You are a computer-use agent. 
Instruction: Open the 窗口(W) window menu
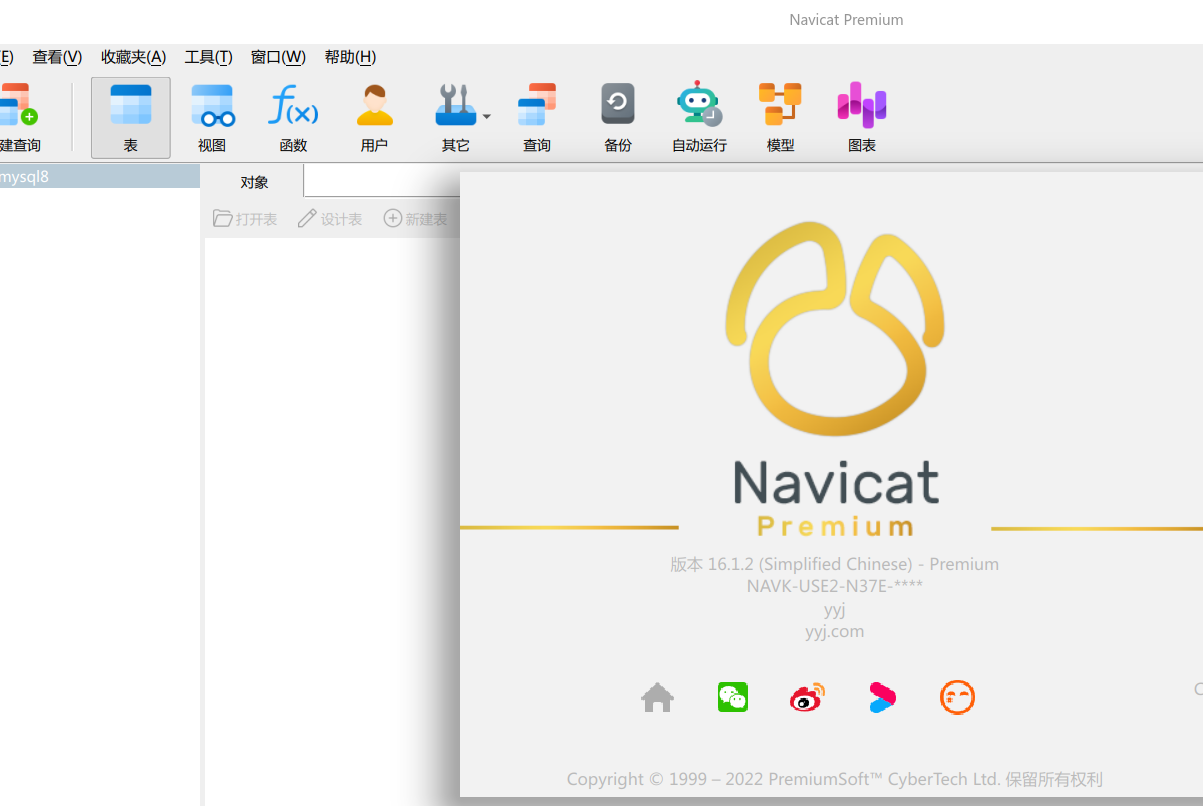pyautogui.click(x=278, y=57)
